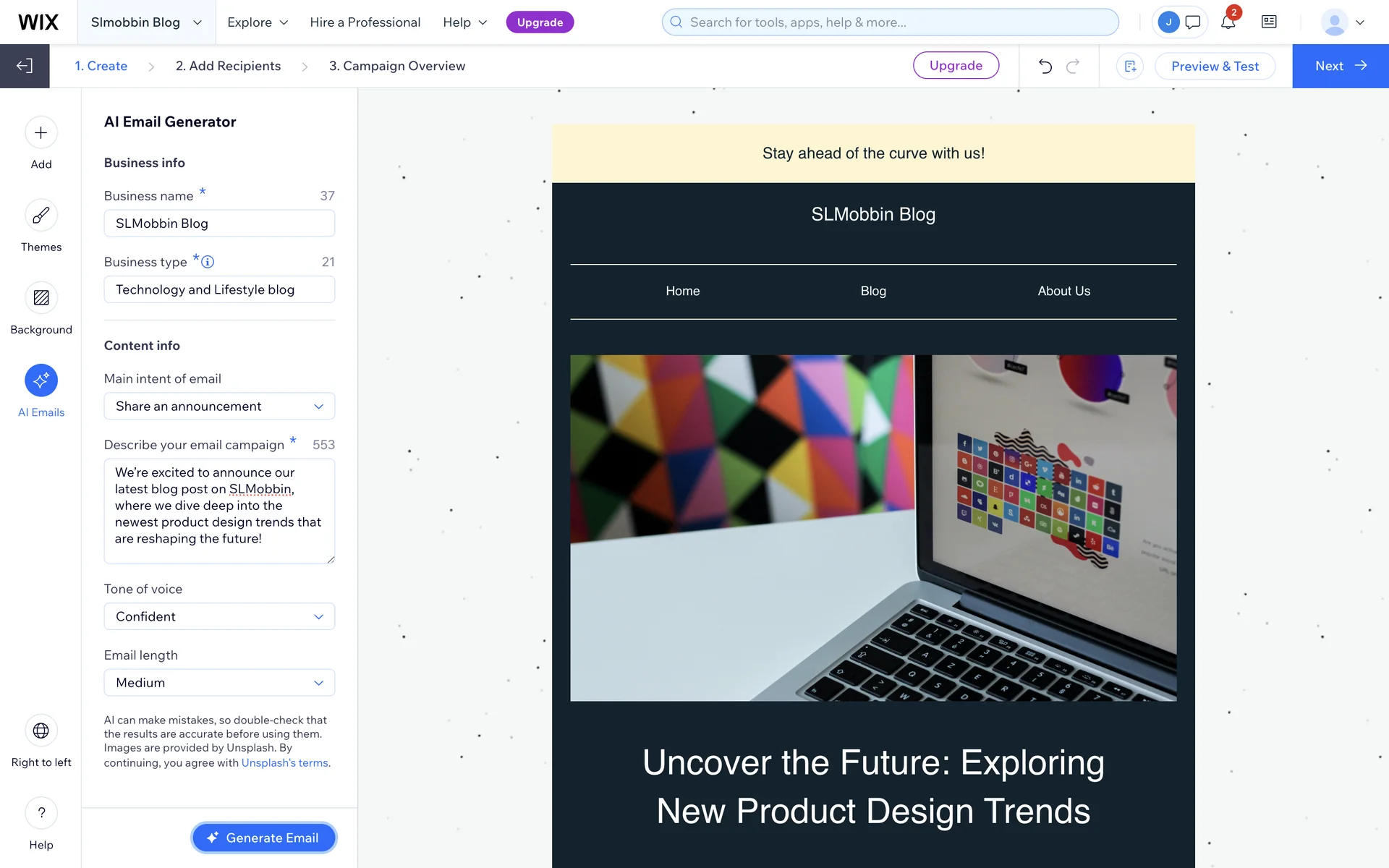The image size is (1389, 868).
Task: Open the Unsplash's terms link
Action: [284, 763]
